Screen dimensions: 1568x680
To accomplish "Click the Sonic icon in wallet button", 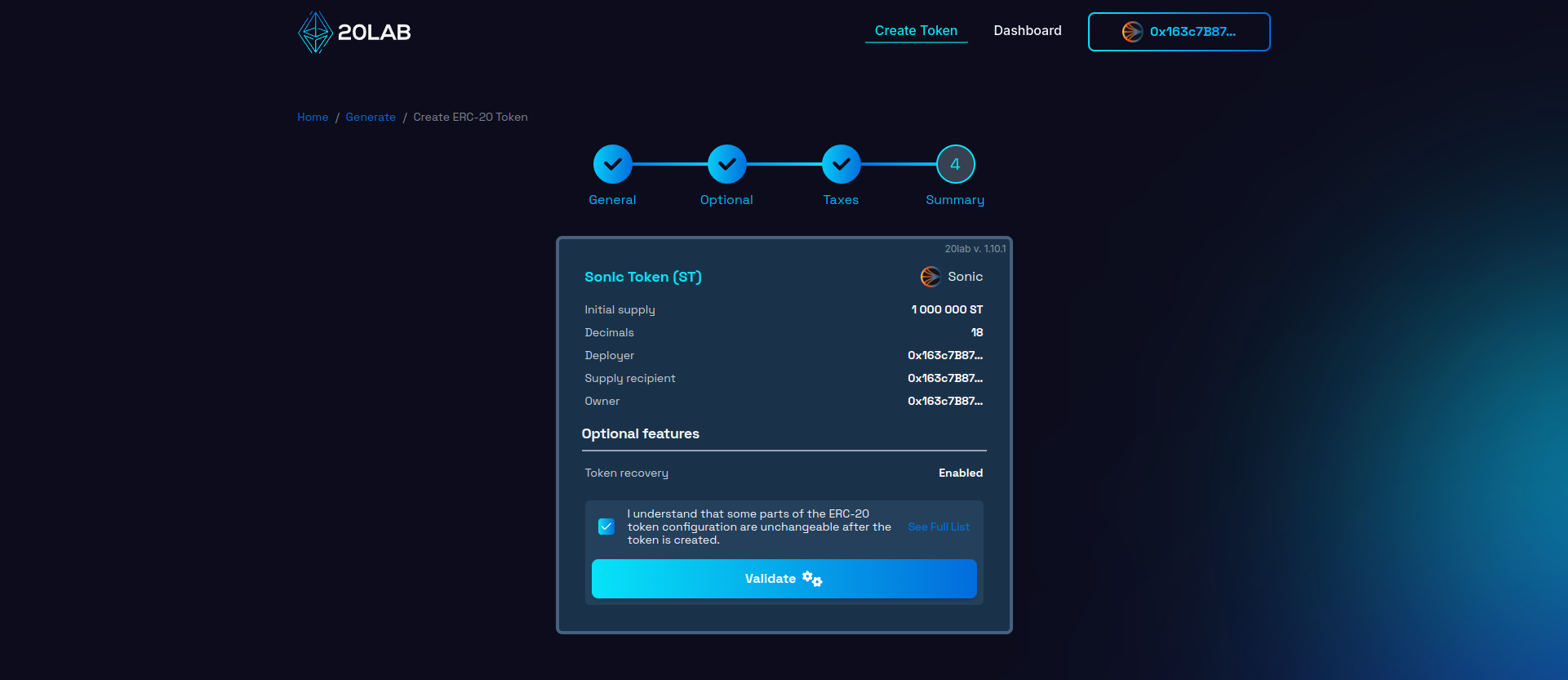I will (1132, 32).
